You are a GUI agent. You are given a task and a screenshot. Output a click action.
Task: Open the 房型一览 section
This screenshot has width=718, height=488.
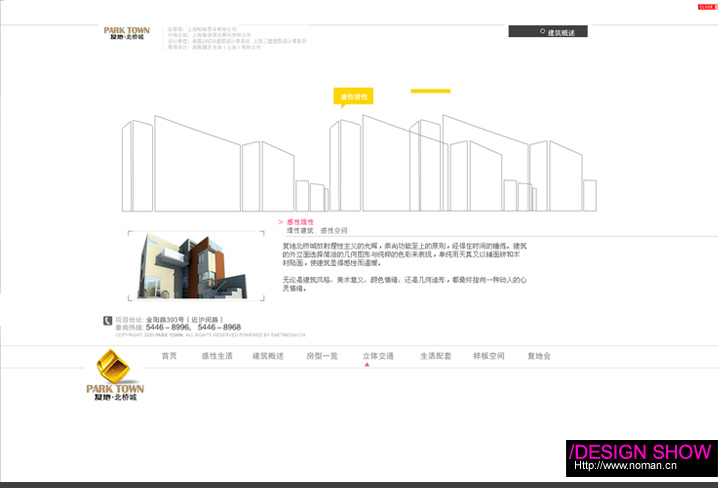[322, 356]
